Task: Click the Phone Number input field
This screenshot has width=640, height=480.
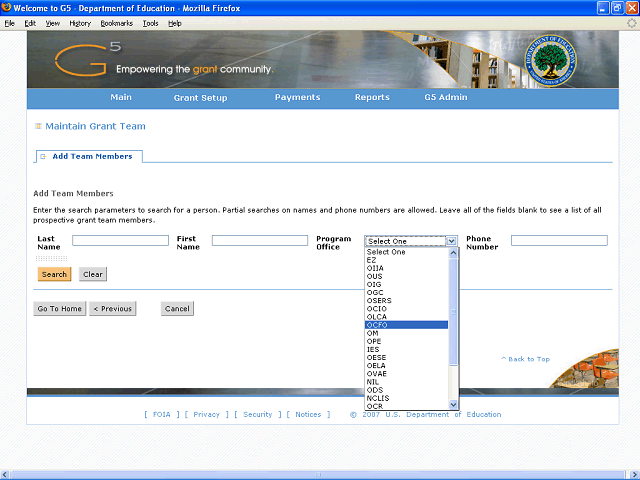Action: [x=559, y=240]
